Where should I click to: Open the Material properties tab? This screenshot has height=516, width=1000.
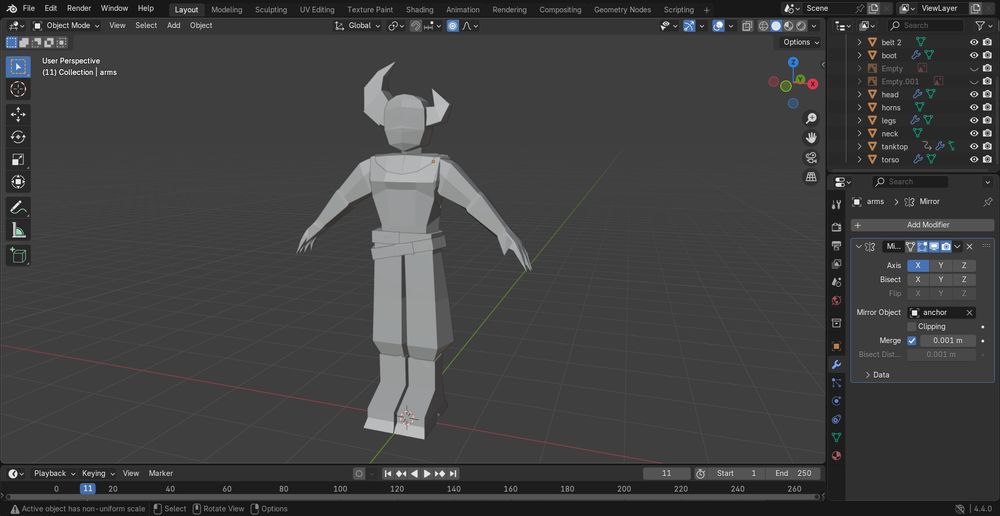pos(836,455)
